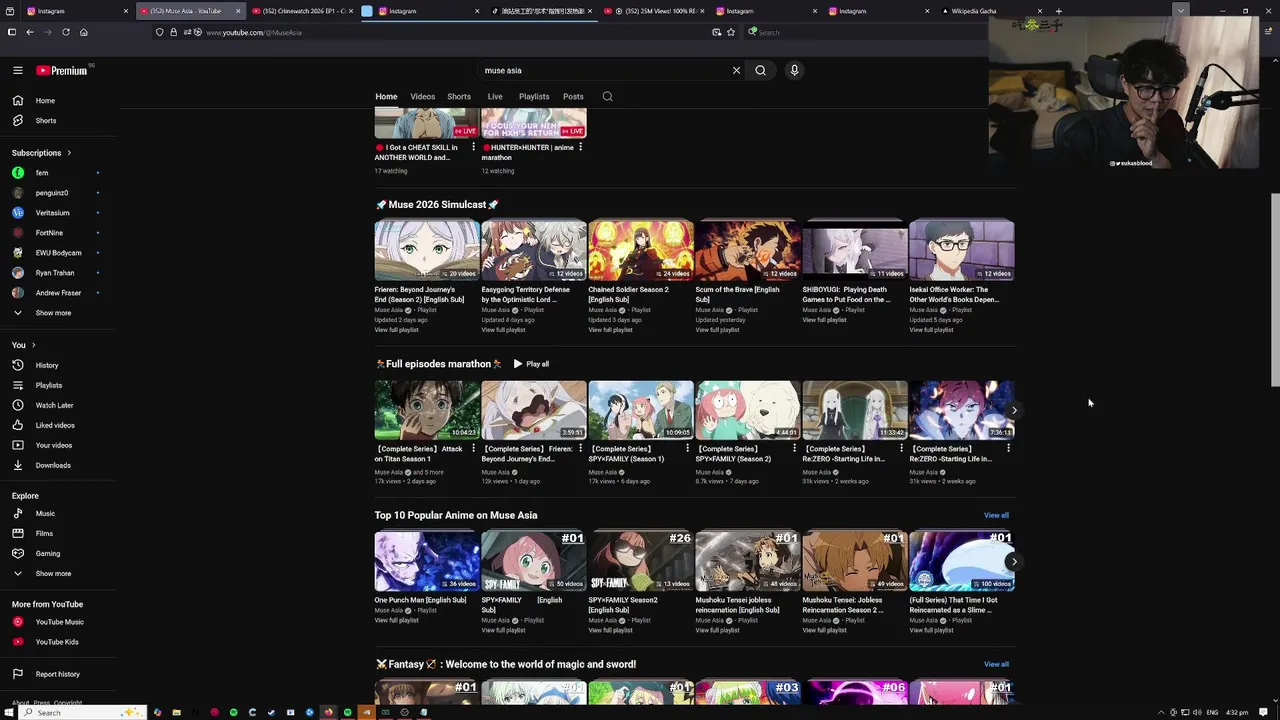Open the YouTube hamburger guide menu
Image resolution: width=1280 pixels, height=720 pixels.
tap(18, 70)
